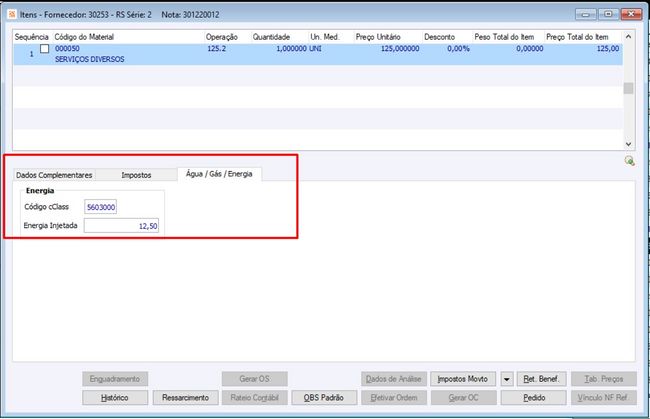650x419 pixels.
Task: Click the items grid scroll down arrow
Action: point(628,144)
